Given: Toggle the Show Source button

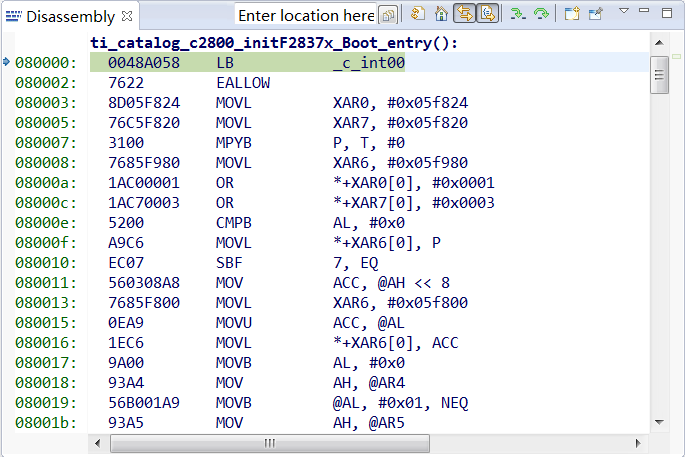Looking at the screenshot, I should coord(487,14).
